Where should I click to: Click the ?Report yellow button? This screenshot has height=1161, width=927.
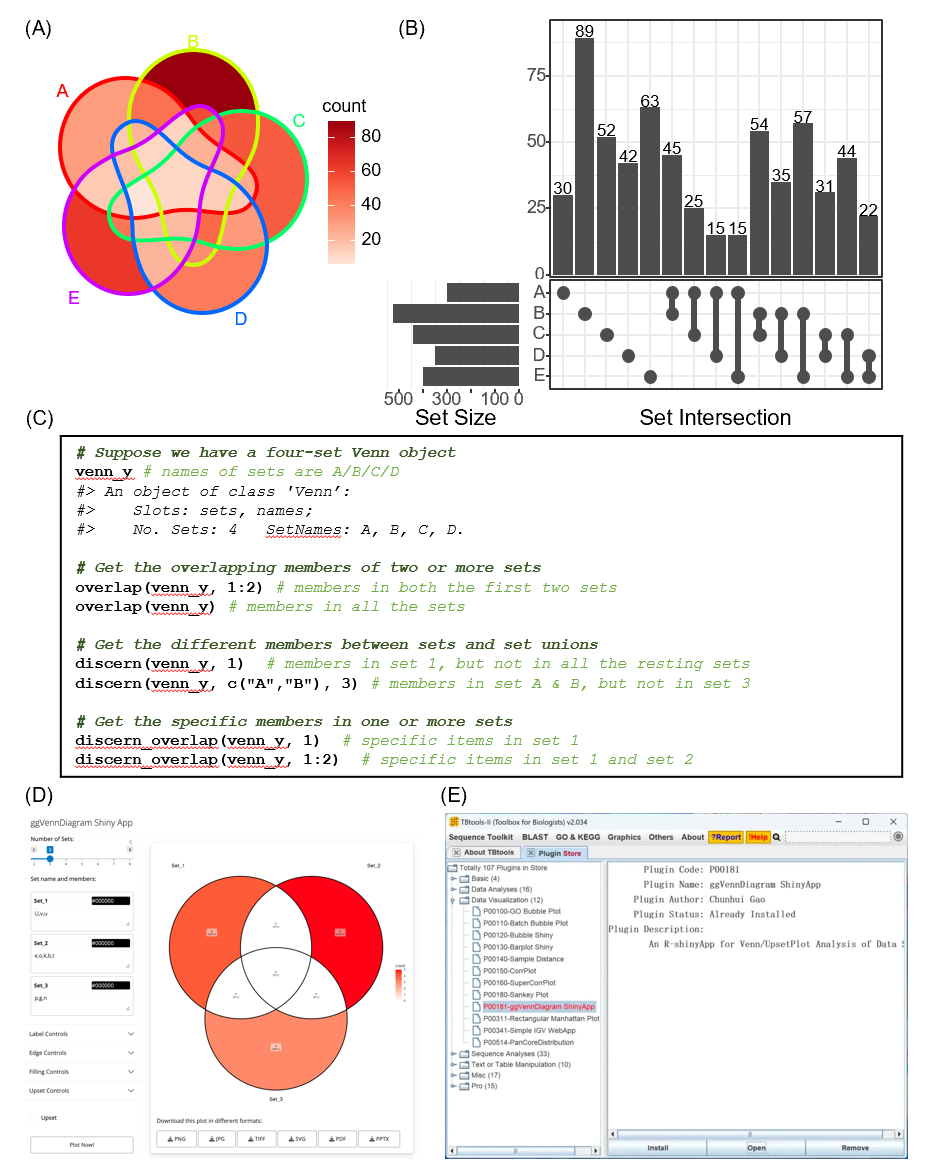[x=726, y=837]
